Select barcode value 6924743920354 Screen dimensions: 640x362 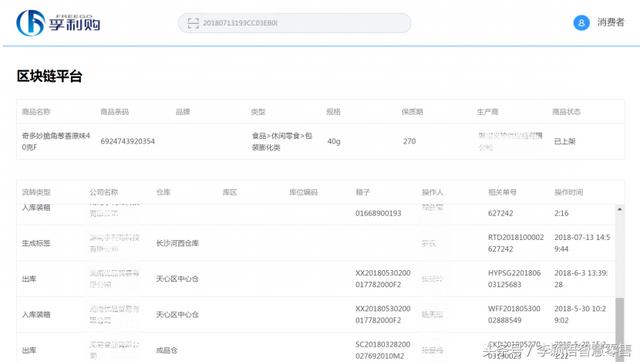click(128, 141)
